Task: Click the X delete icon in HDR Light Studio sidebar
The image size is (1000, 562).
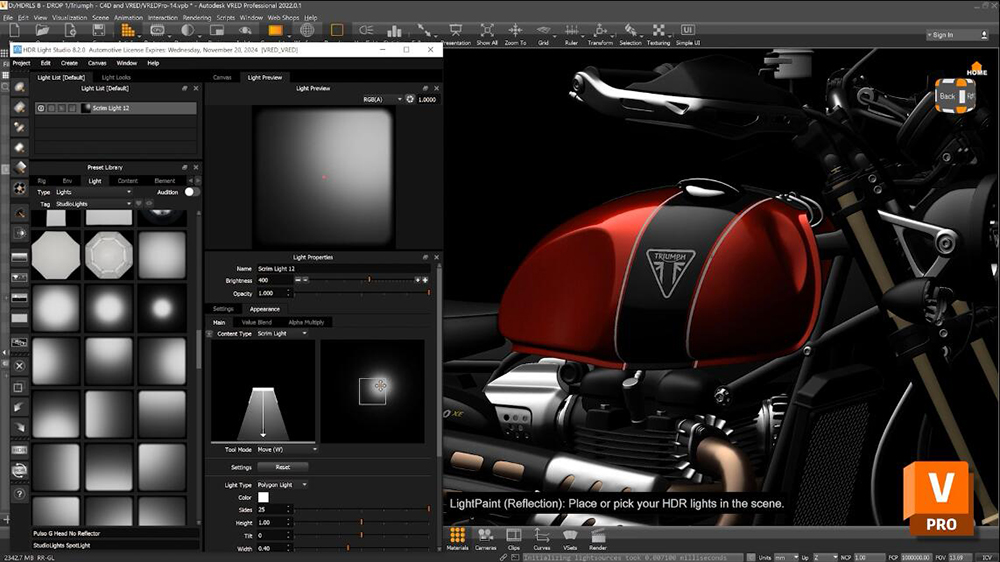Action: click(20, 366)
